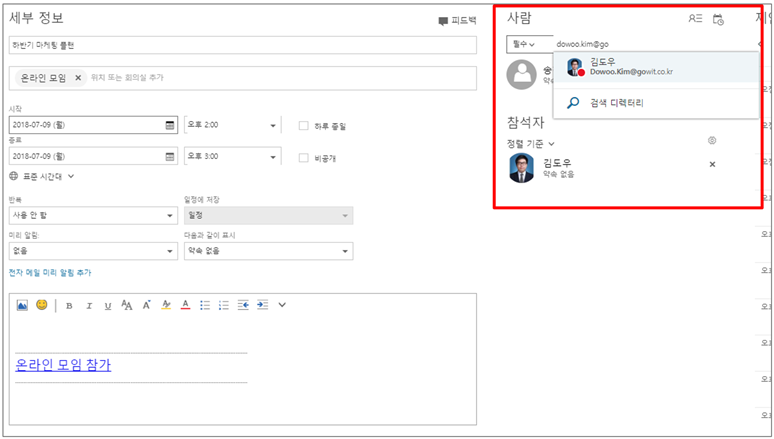Viewport: 774px width, 439px height.
Task: Open the emoji picker in editor toolbar
Action: tap(42, 305)
